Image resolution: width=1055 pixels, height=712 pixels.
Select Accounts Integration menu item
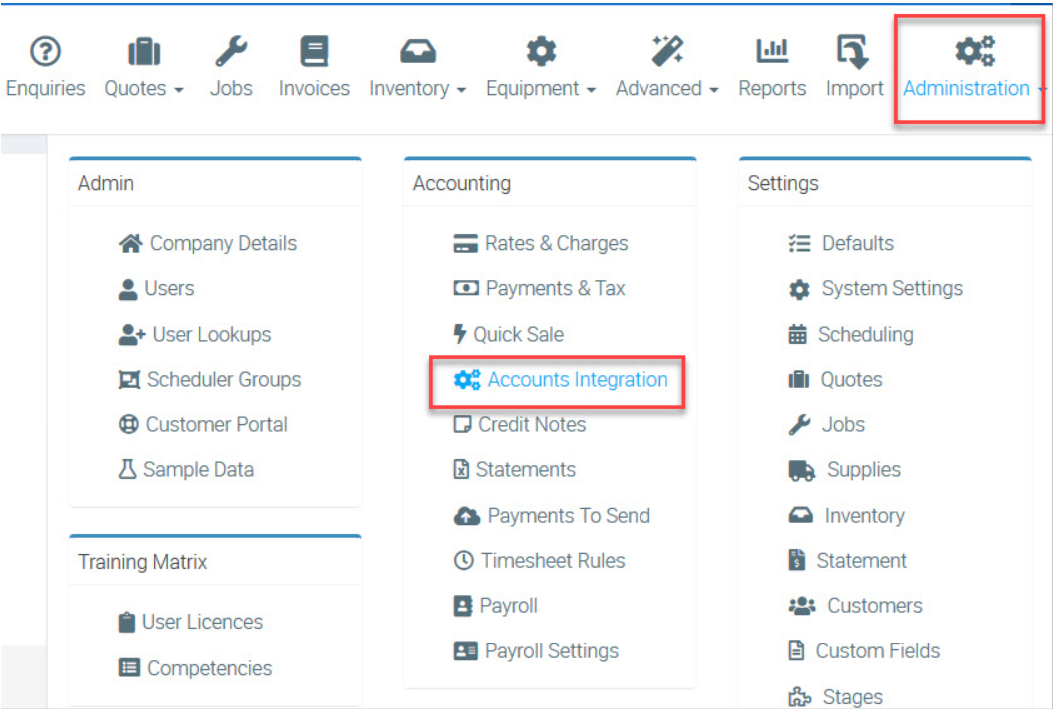(x=577, y=380)
